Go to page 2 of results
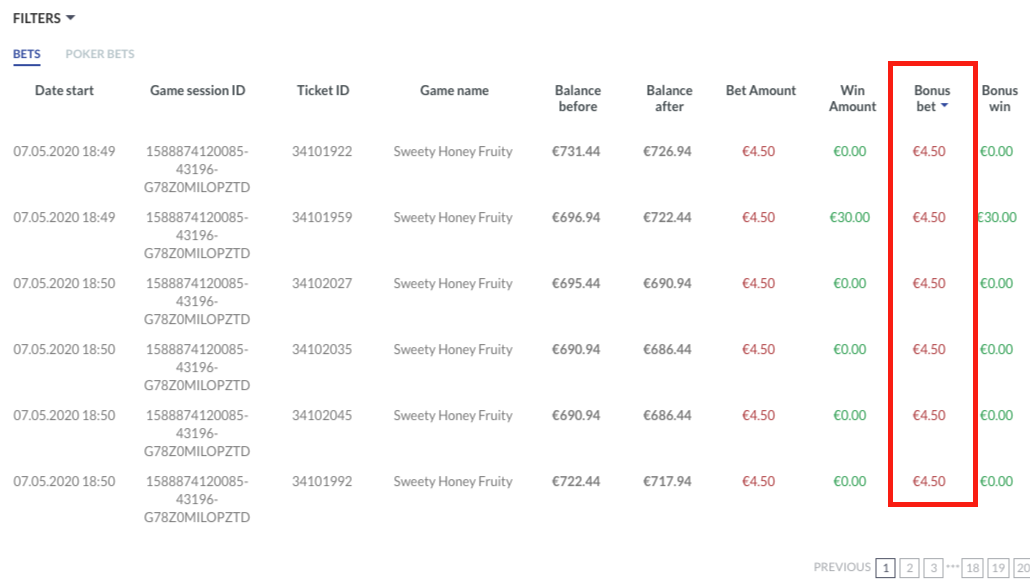This screenshot has width=1030, height=586. coord(909,568)
